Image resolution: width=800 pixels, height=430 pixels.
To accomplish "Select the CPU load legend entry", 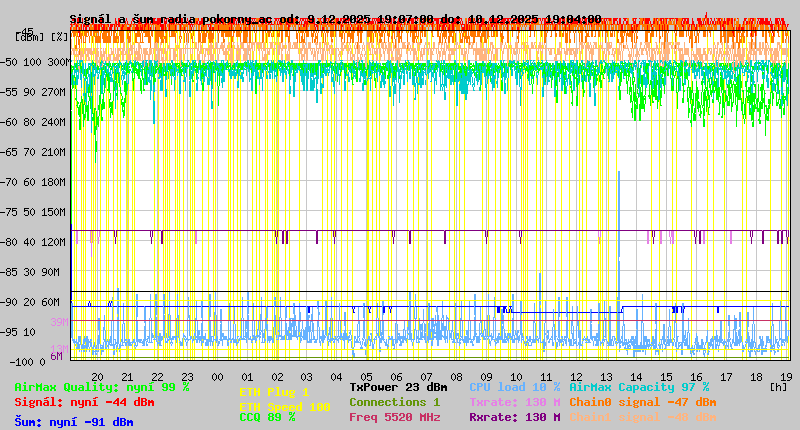I will [514, 387].
